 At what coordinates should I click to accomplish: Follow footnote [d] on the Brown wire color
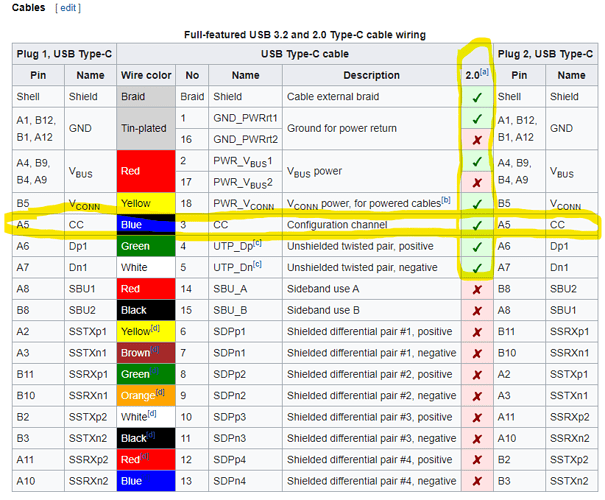coord(154,350)
